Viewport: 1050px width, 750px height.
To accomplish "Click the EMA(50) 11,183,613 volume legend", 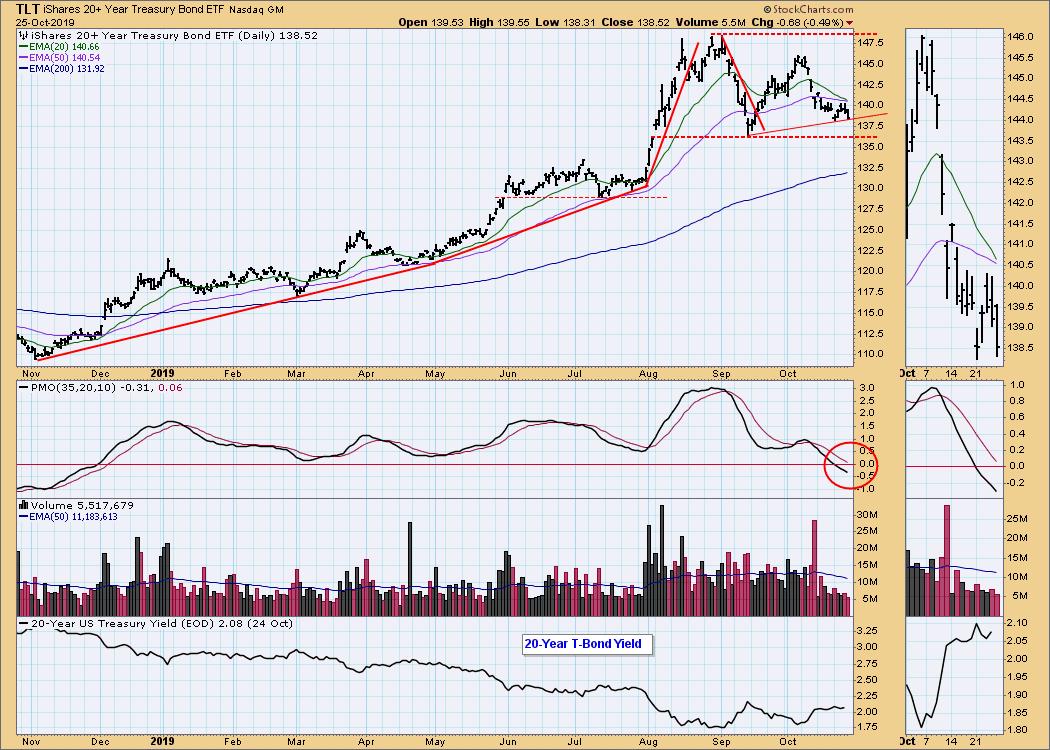I will click(x=73, y=516).
